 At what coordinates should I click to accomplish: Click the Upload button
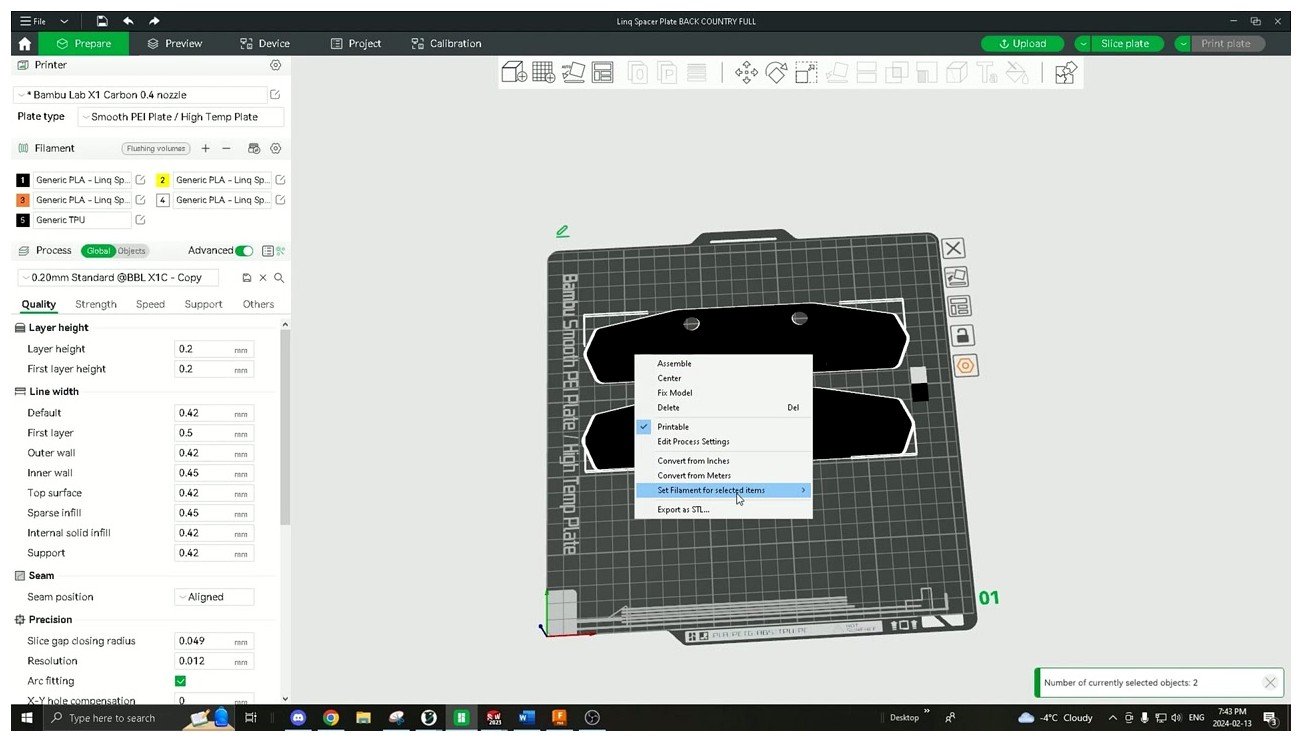(1022, 44)
